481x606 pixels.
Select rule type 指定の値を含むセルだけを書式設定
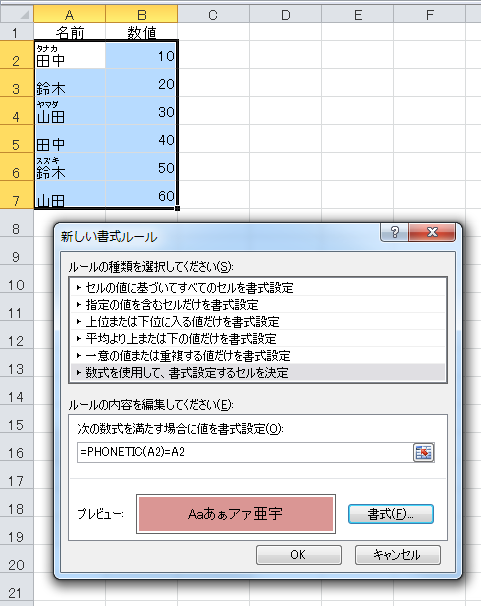tap(258, 305)
